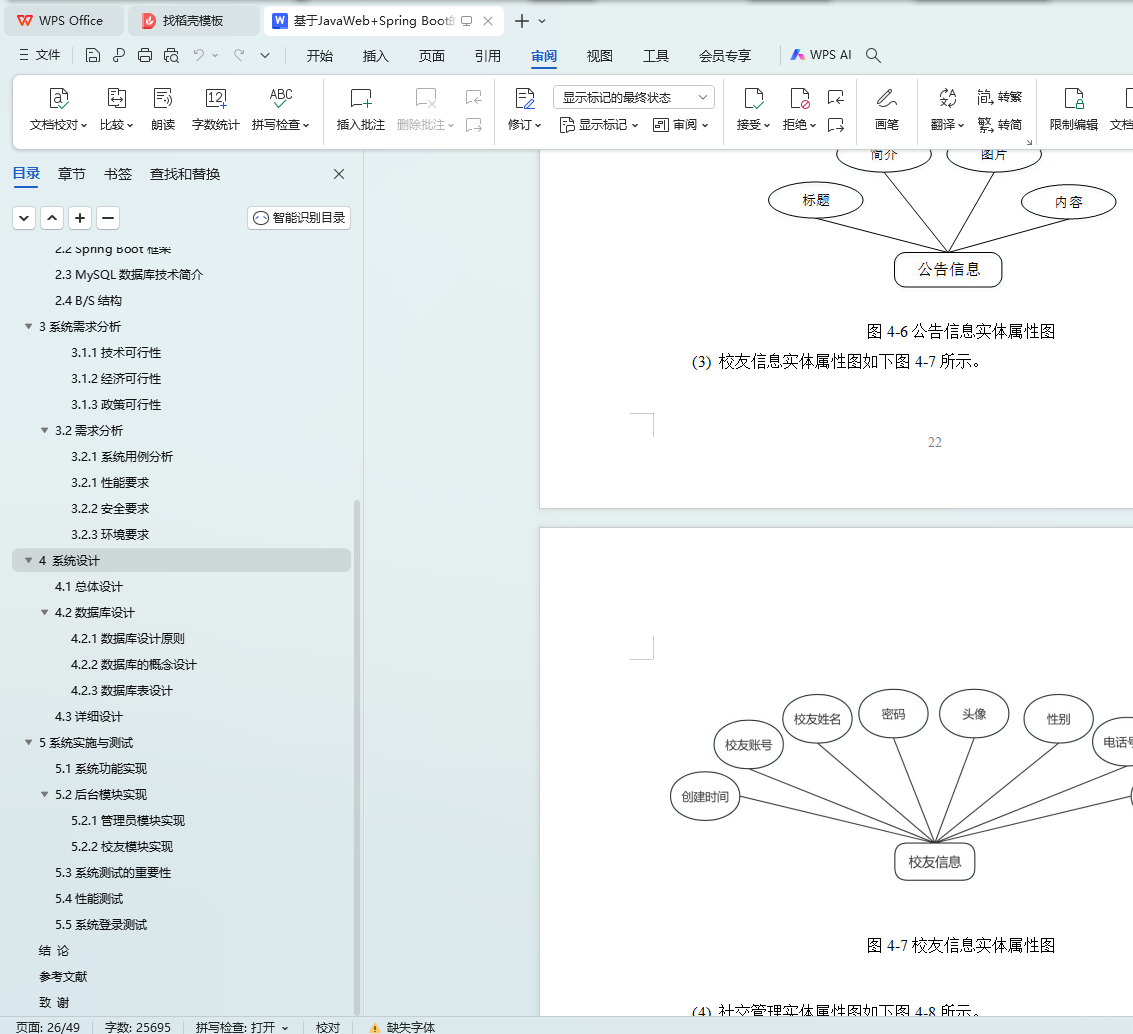Click the save icon in quick toolbar

pos(92,55)
